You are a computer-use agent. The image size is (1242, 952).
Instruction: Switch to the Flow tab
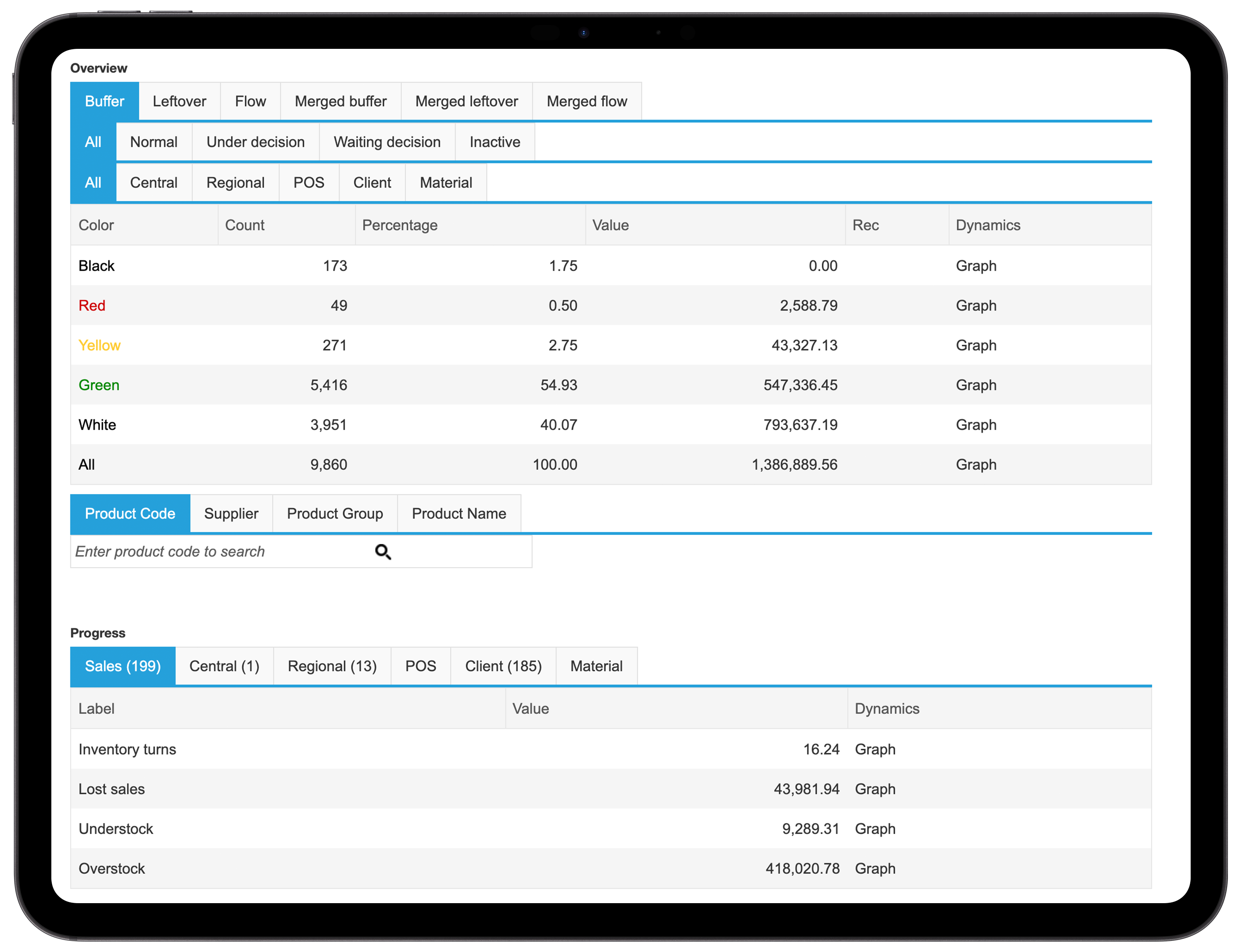[x=250, y=101]
